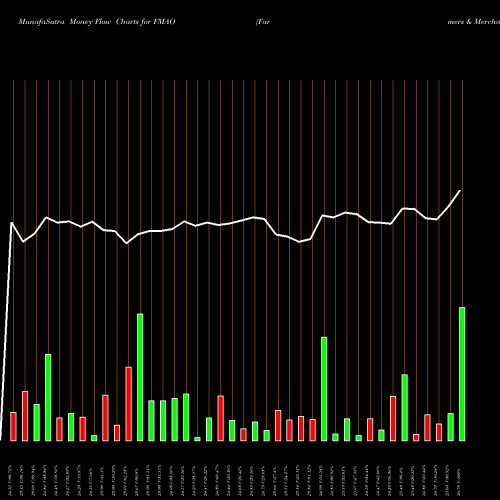Click the 'mers & Mercha' text at the top right
The width and height of the screenshot is (500, 500).
474,22
